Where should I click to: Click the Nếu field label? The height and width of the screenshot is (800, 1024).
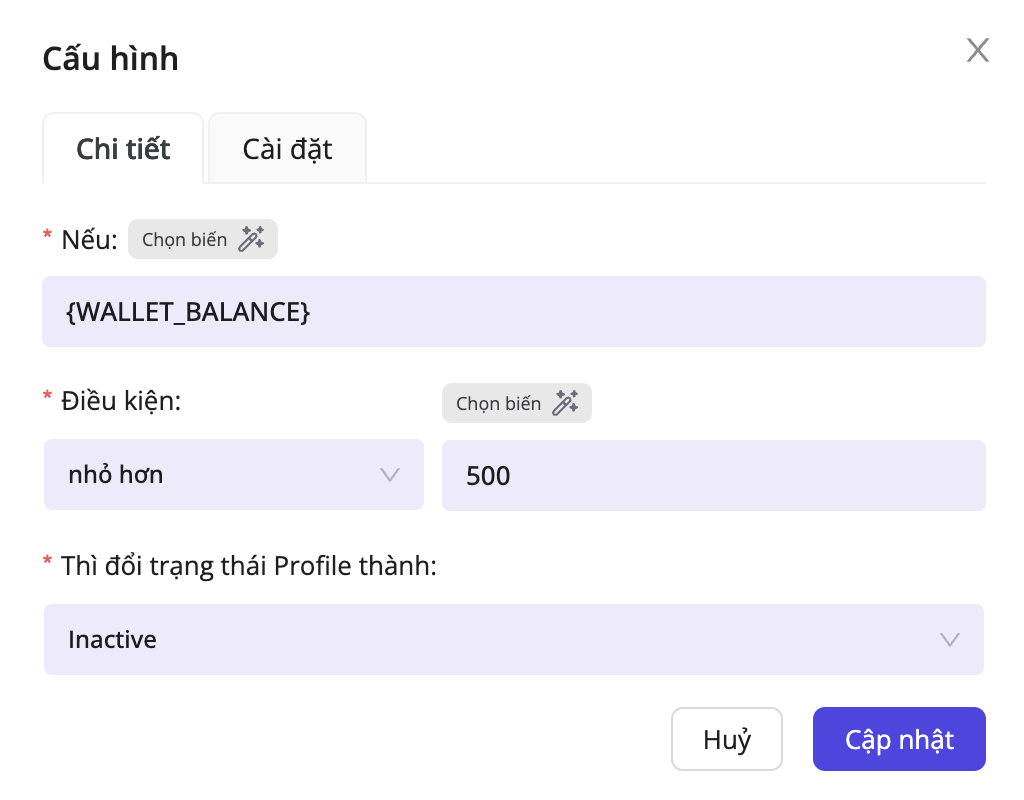pos(89,239)
